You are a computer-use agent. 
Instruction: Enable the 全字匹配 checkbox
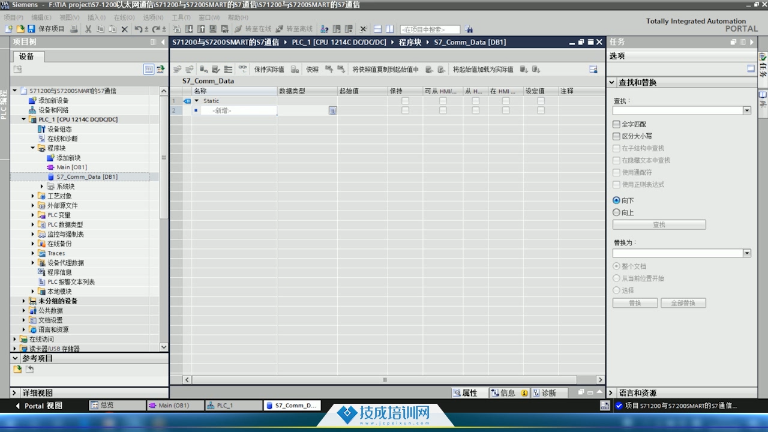click(x=617, y=124)
